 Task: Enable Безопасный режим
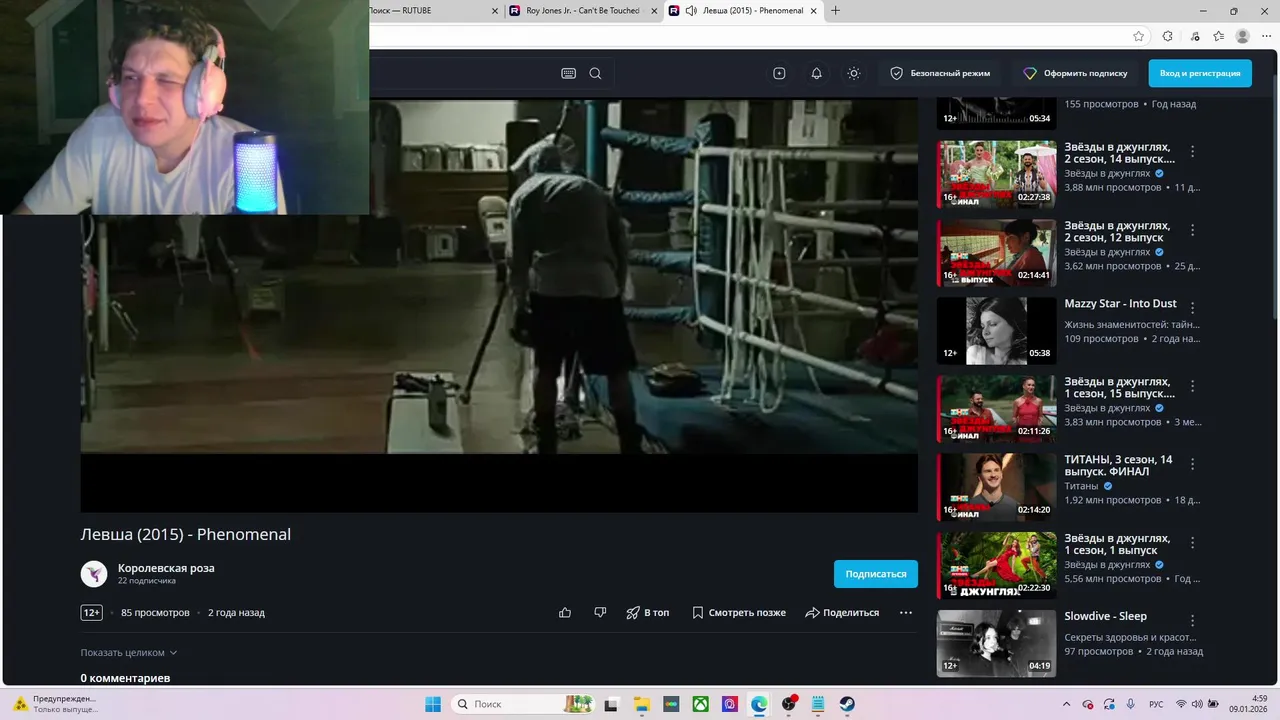tap(940, 73)
